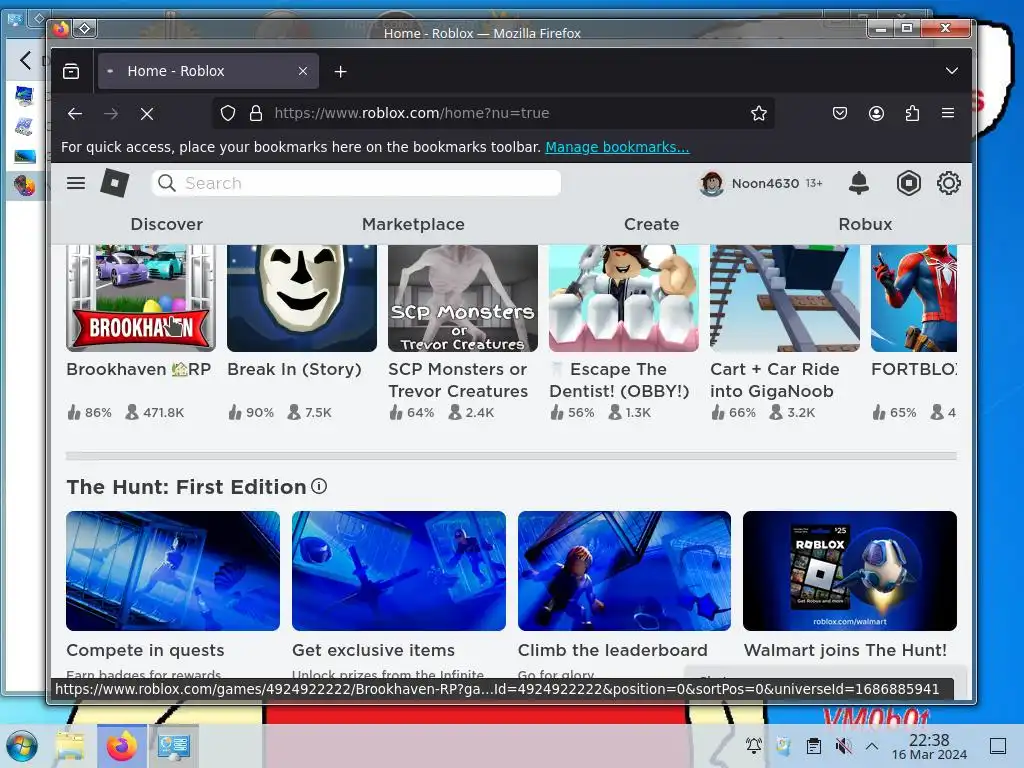
Task: Open Roblox settings gear
Action: tap(948, 183)
